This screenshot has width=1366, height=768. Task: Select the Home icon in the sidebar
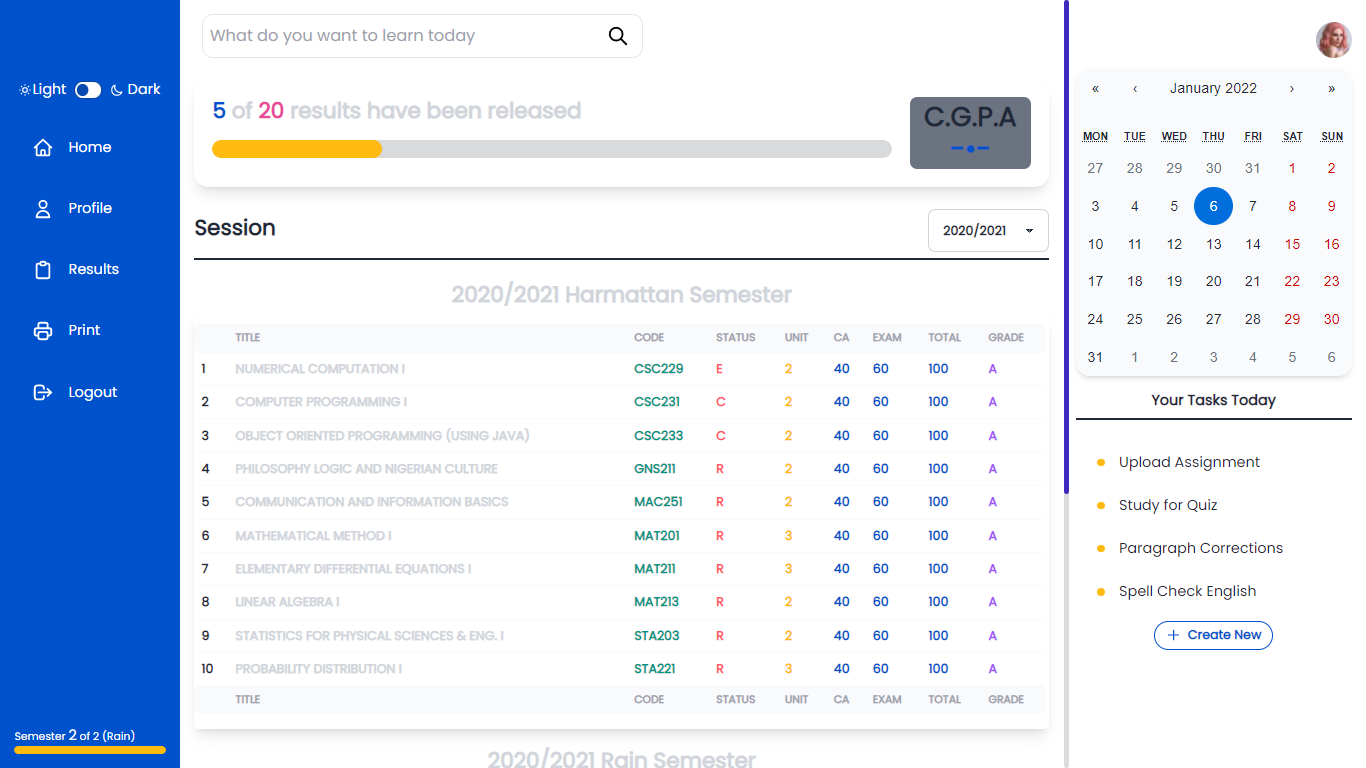(42, 146)
